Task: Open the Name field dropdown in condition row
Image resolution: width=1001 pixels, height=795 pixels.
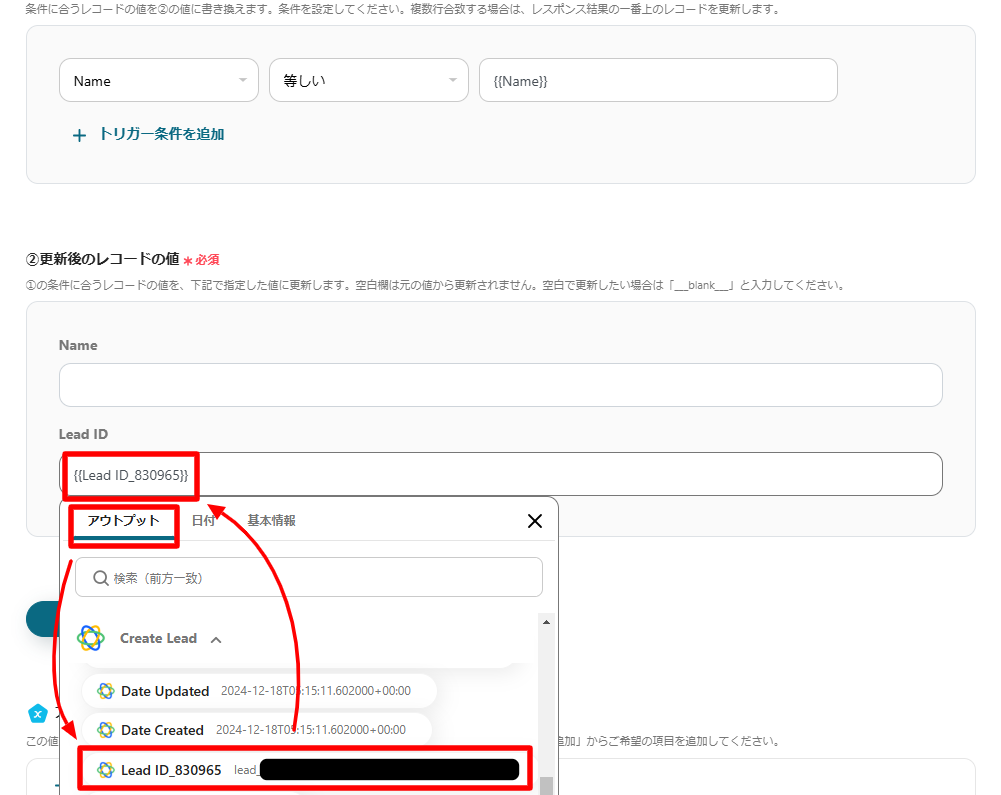Action: click(x=158, y=80)
